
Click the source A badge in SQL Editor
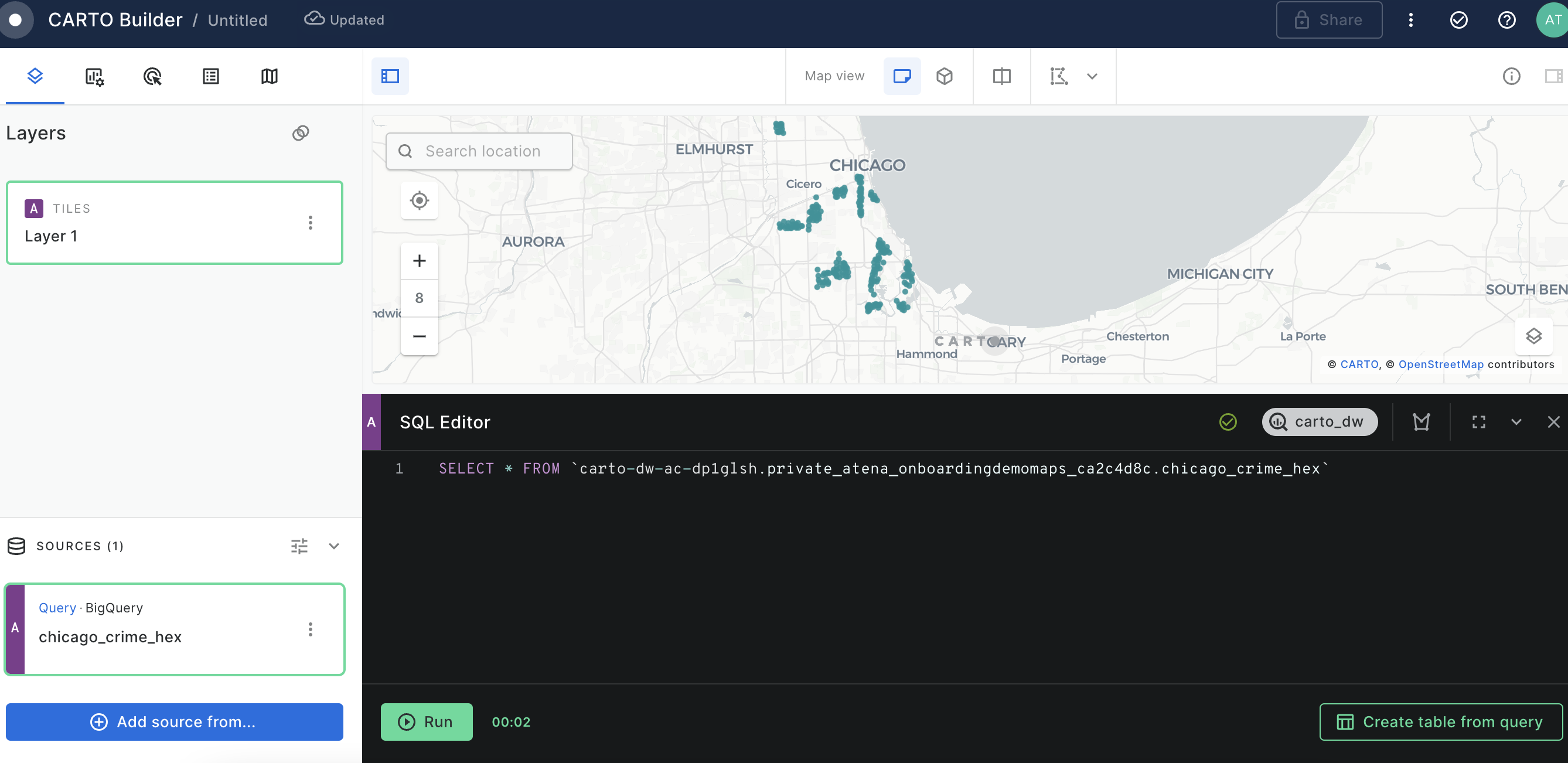tap(371, 421)
